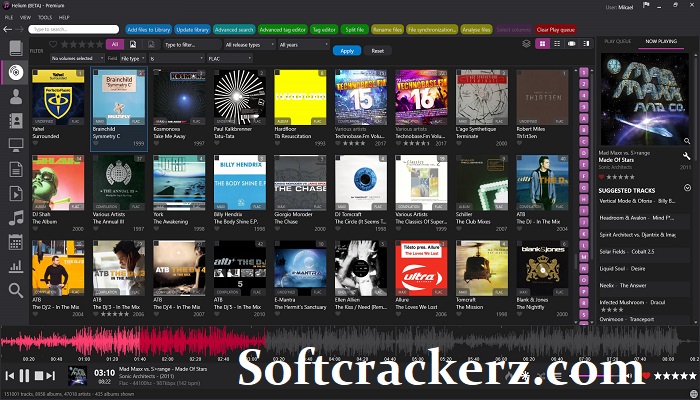700x400 pixels.
Task: Open the Artists person view in sidebar
Action: pos(16,96)
